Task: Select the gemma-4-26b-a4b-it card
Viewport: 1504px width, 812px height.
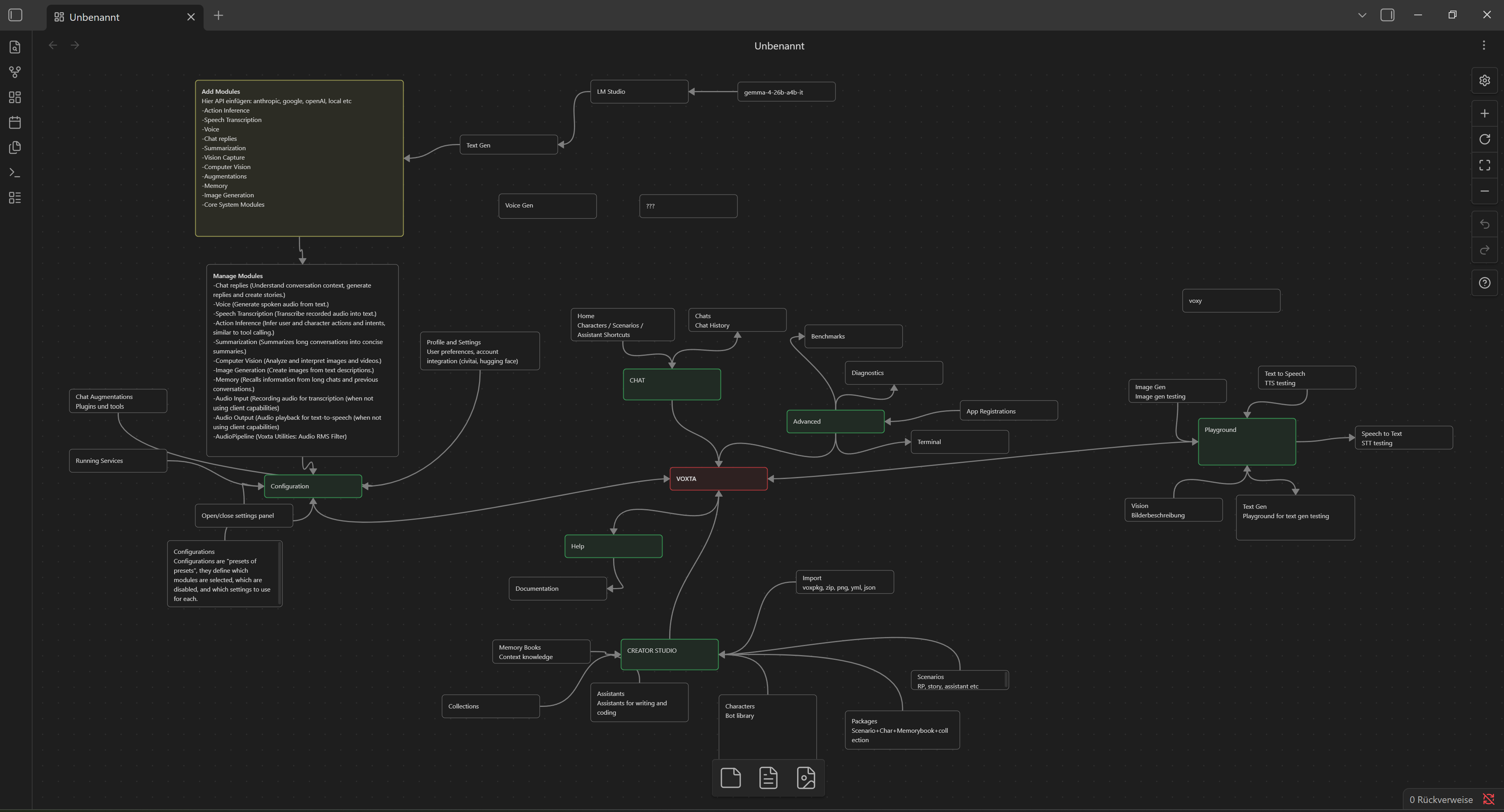Action: pyautogui.click(x=786, y=92)
